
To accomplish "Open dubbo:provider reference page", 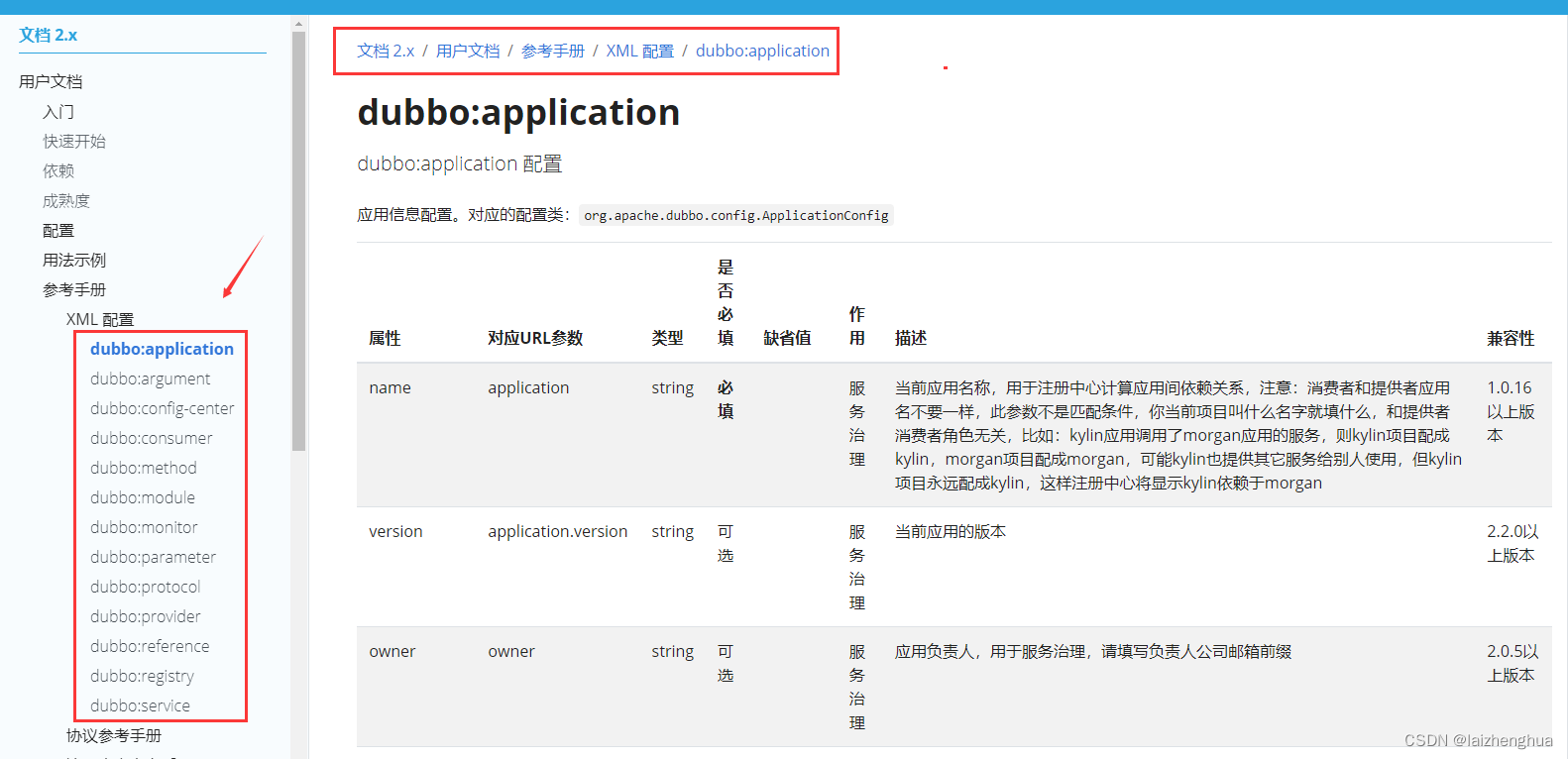I will click(146, 616).
